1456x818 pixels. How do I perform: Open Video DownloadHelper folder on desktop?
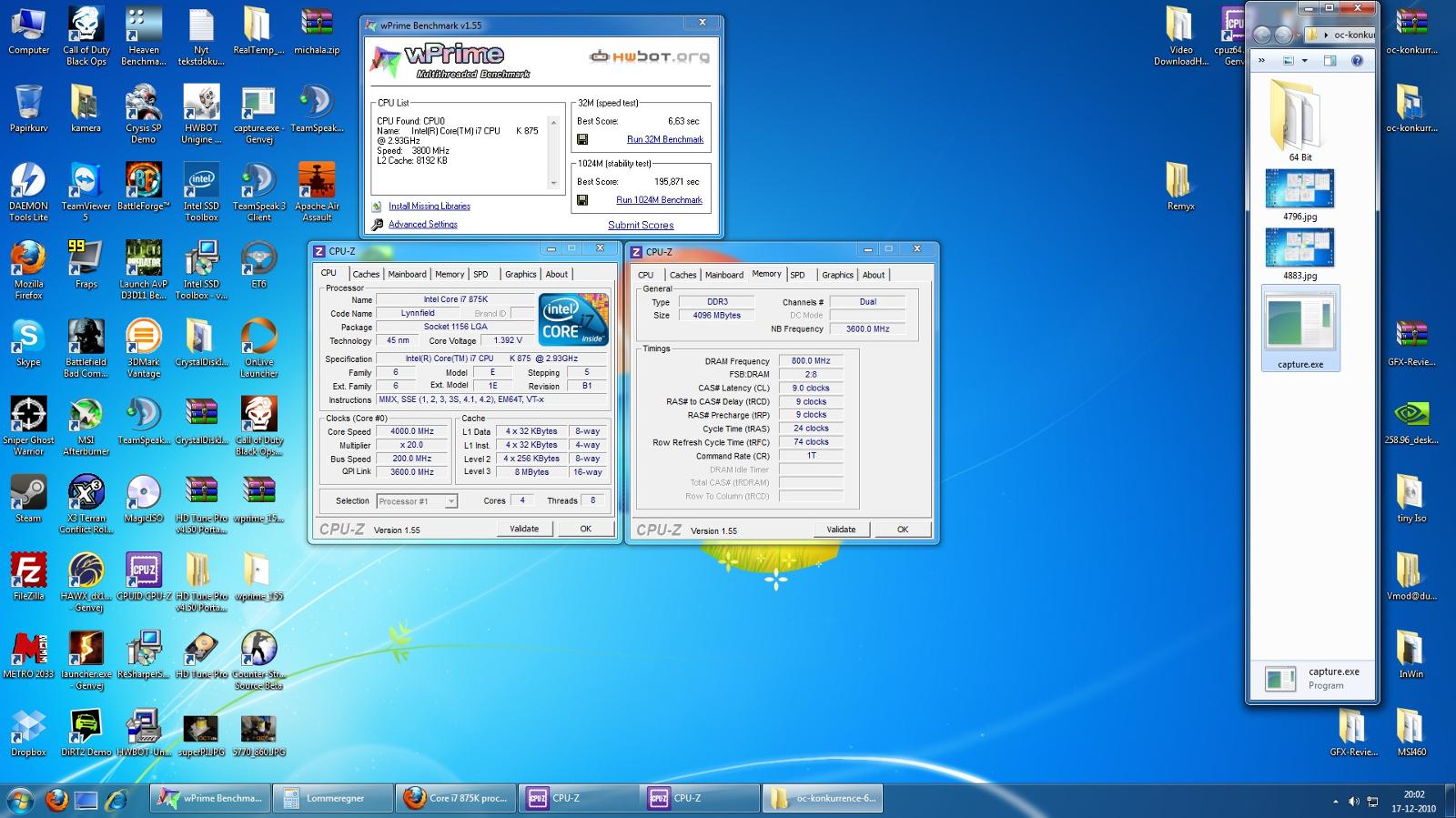click(1181, 36)
